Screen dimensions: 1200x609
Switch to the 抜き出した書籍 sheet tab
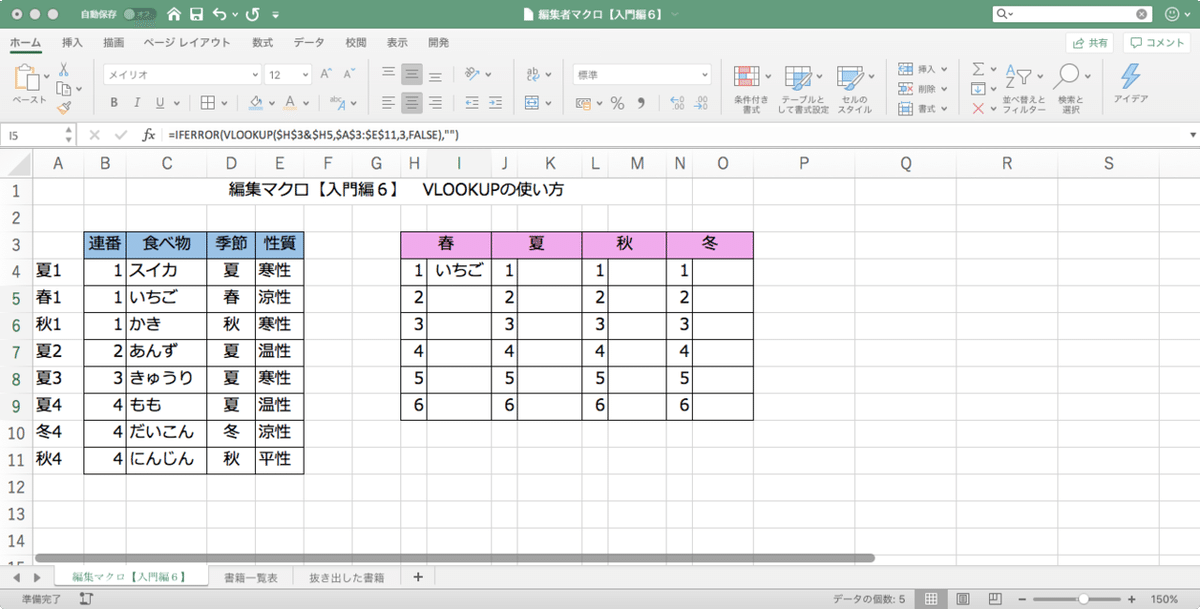pyautogui.click(x=349, y=577)
